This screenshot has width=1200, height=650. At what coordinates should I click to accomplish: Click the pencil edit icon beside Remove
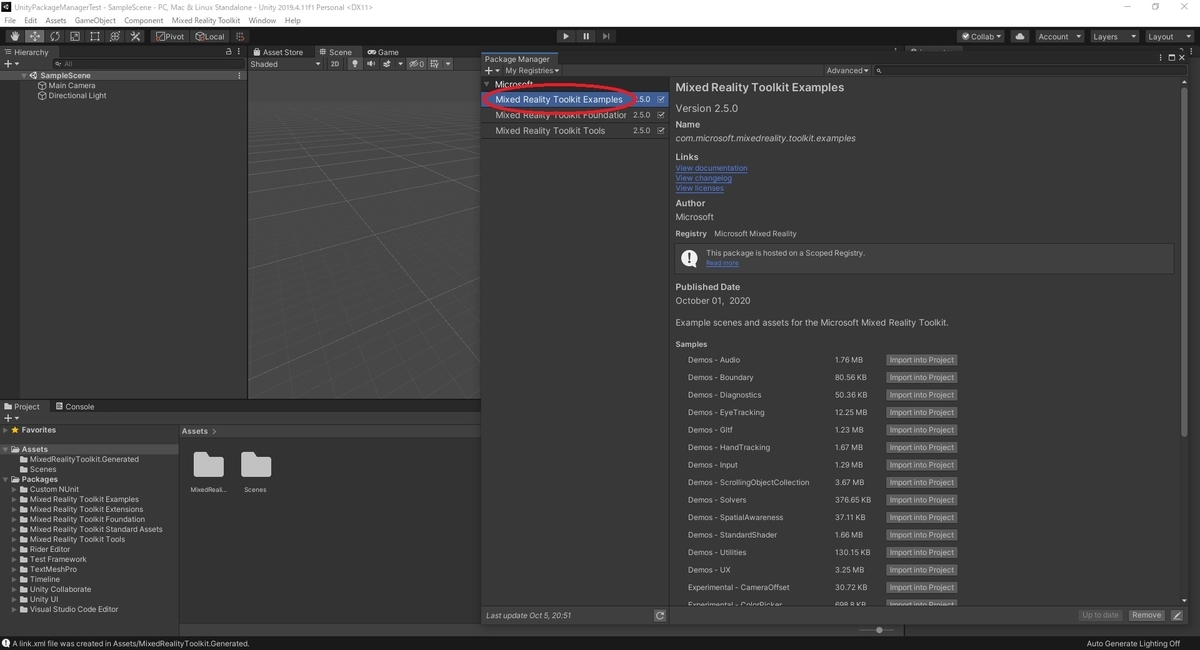(x=1177, y=615)
